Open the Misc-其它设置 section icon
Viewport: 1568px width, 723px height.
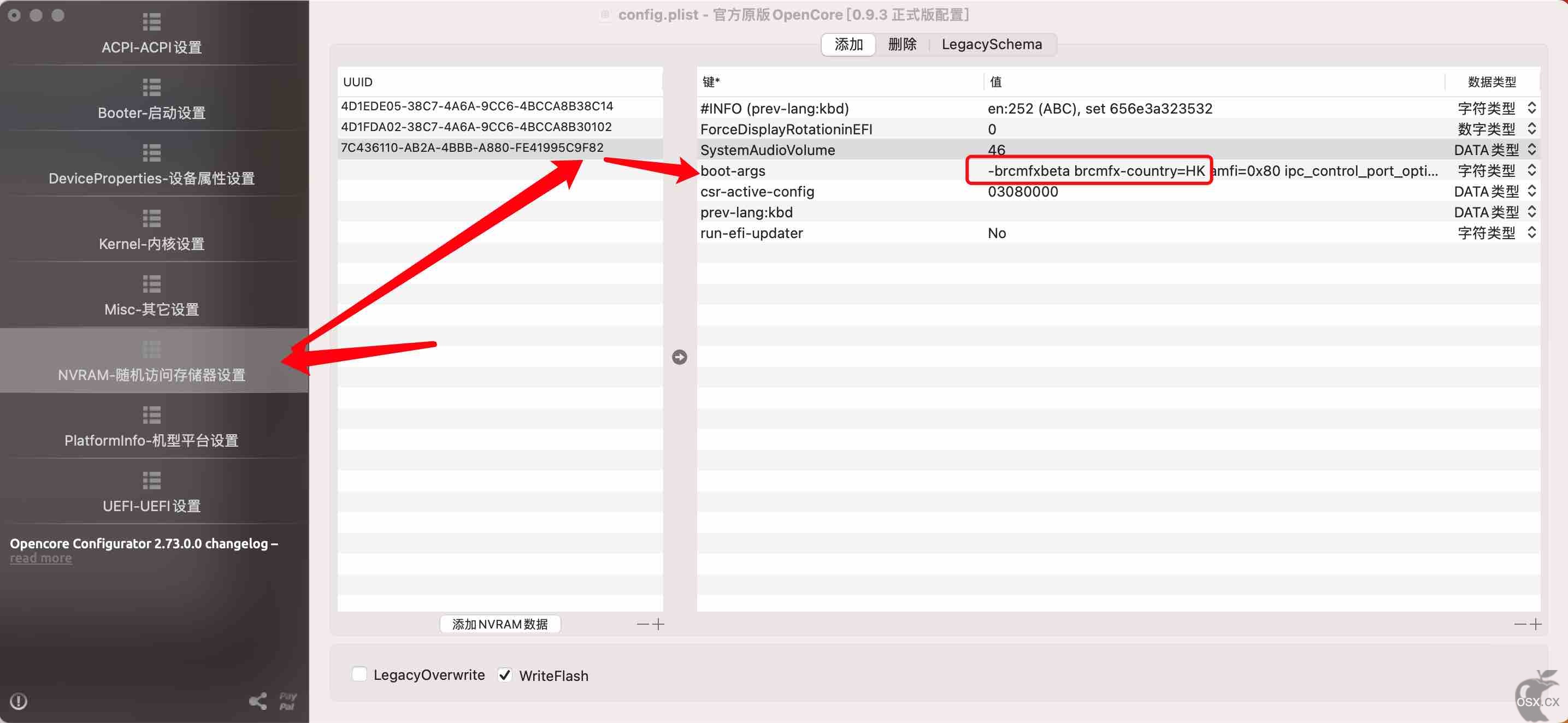pyautogui.click(x=151, y=284)
